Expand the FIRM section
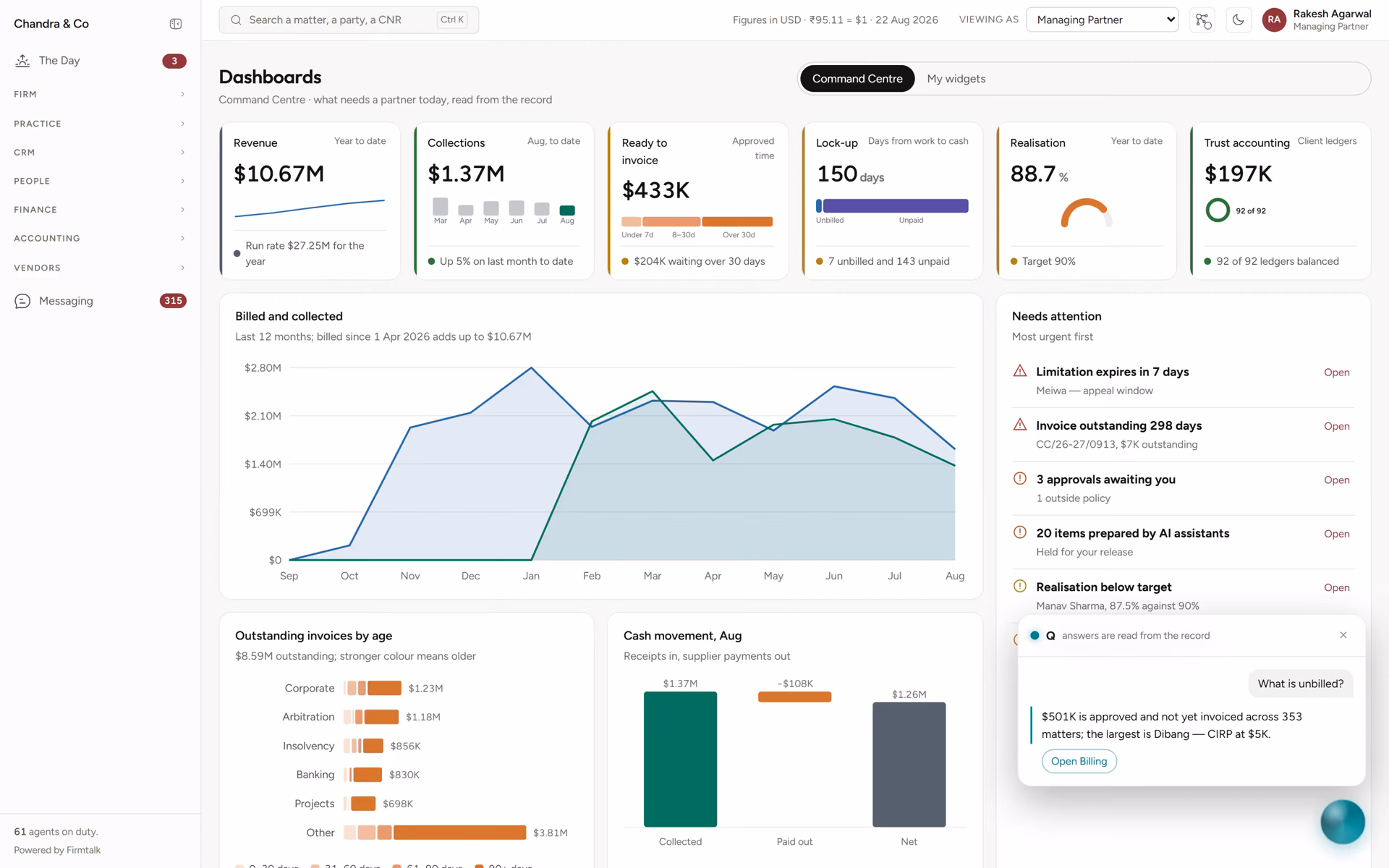The width and height of the screenshot is (1389, 868). tap(100, 94)
